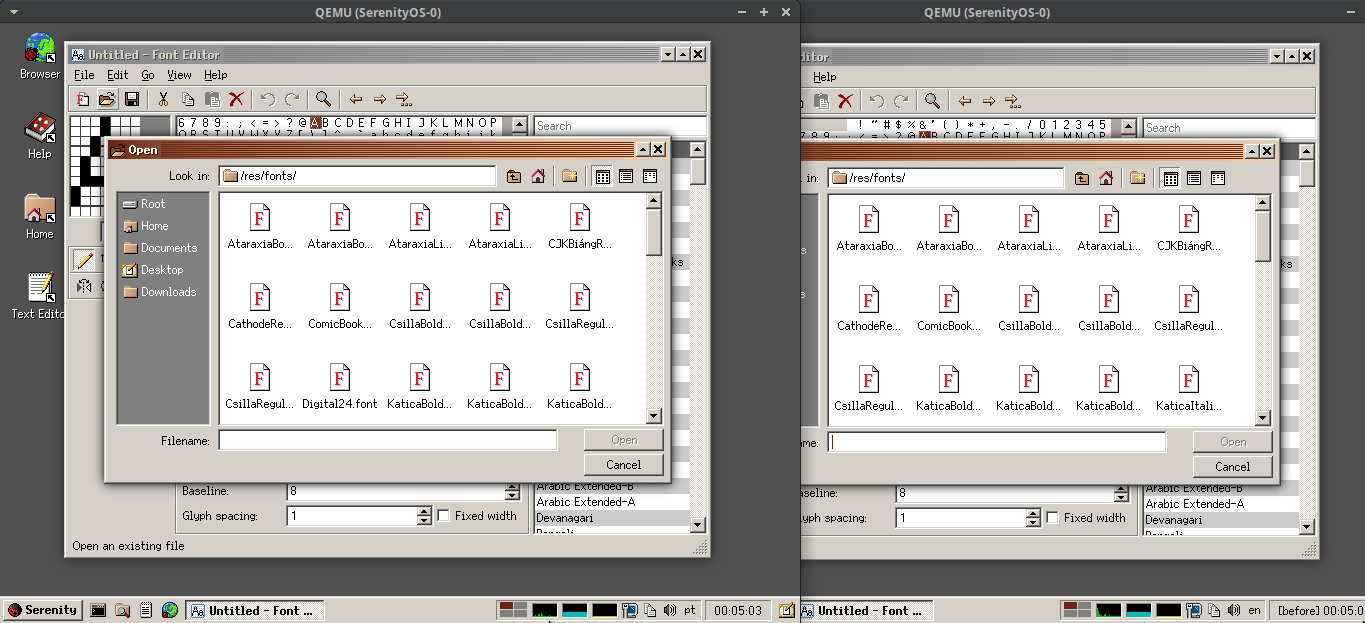Switch Open dialog to list view
This screenshot has width=1365, height=623.
(x=626, y=176)
